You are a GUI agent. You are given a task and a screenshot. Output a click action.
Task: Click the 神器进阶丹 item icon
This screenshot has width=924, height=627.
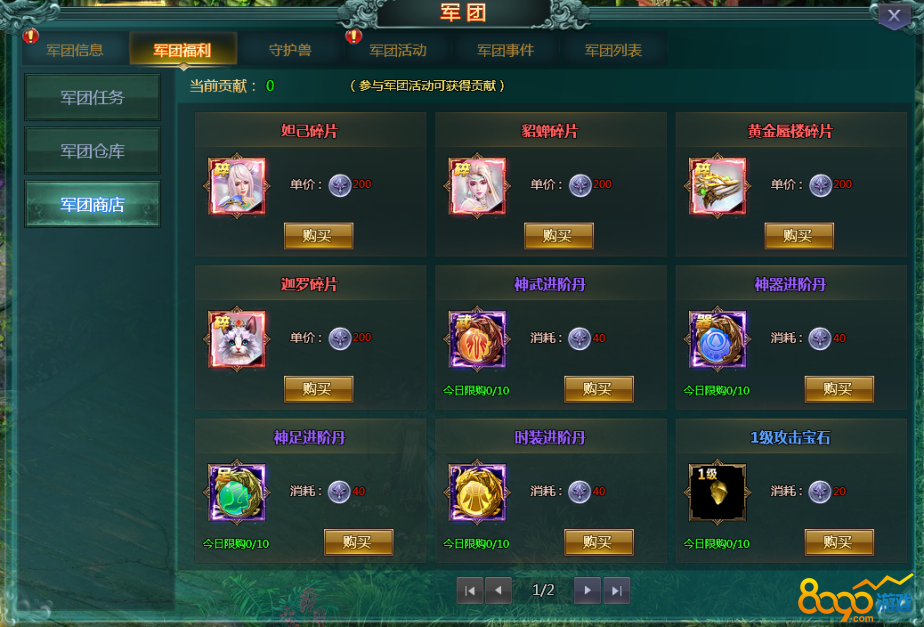(718, 339)
